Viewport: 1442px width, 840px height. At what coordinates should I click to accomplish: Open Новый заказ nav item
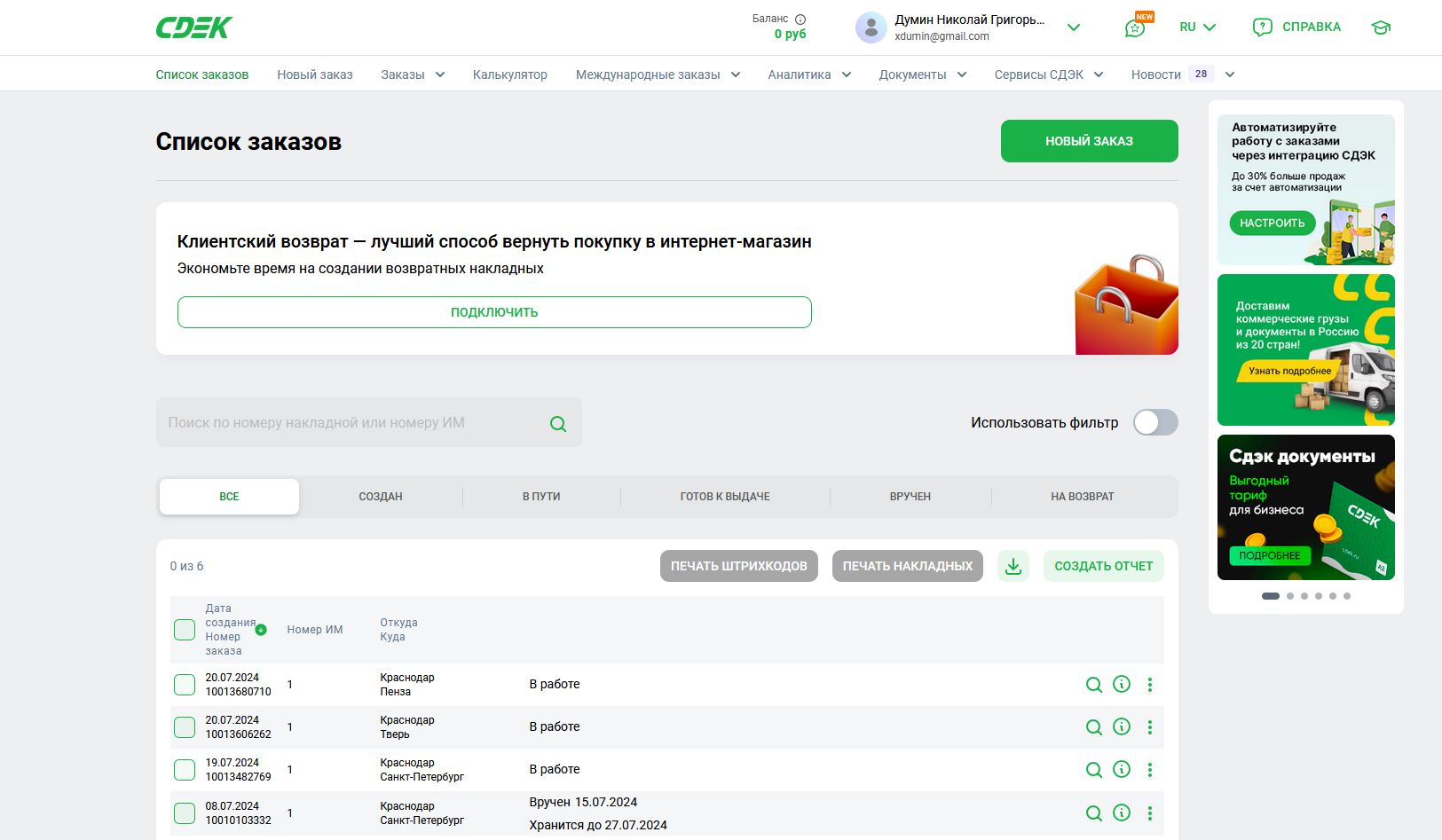pos(315,75)
